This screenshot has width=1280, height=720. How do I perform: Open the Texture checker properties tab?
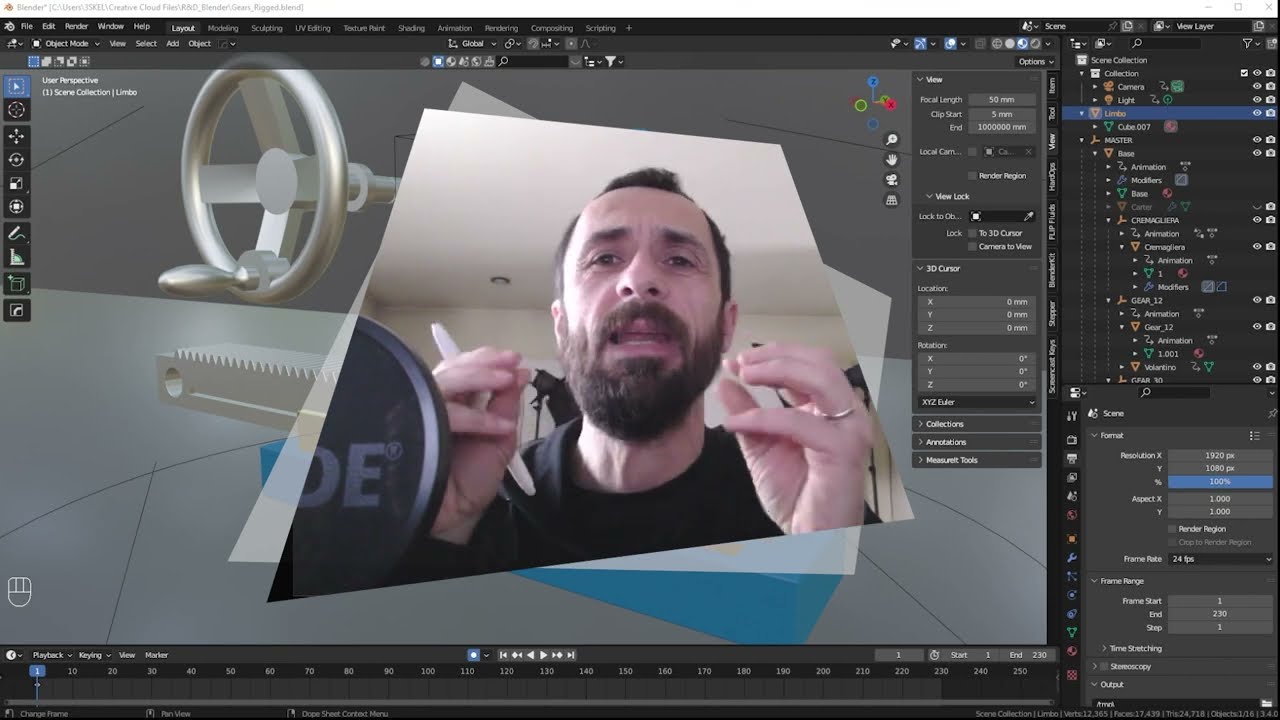pos(1072,675)
